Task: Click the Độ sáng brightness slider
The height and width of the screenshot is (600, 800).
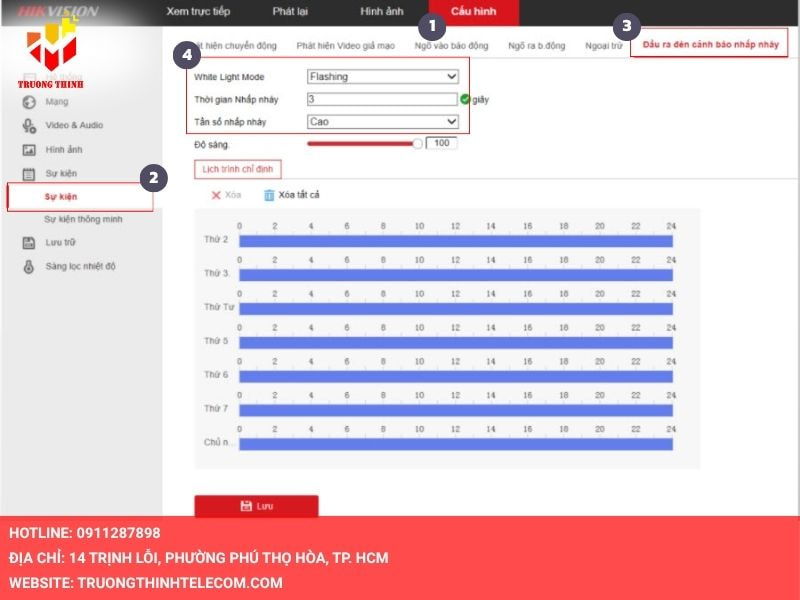Action: (x=362, y=144)
